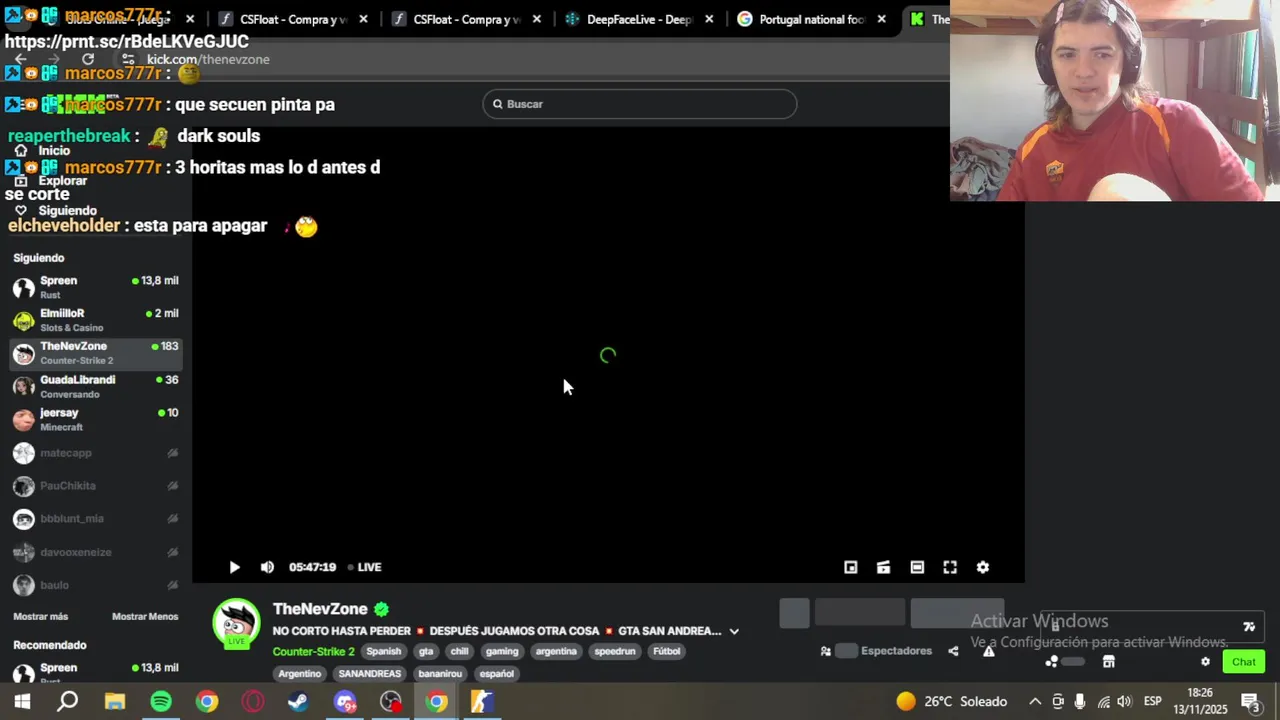Open system volume tray icon
The height and width of the screenshot is (720, 1280).
pyautogui.click(x=1124, y=702)
